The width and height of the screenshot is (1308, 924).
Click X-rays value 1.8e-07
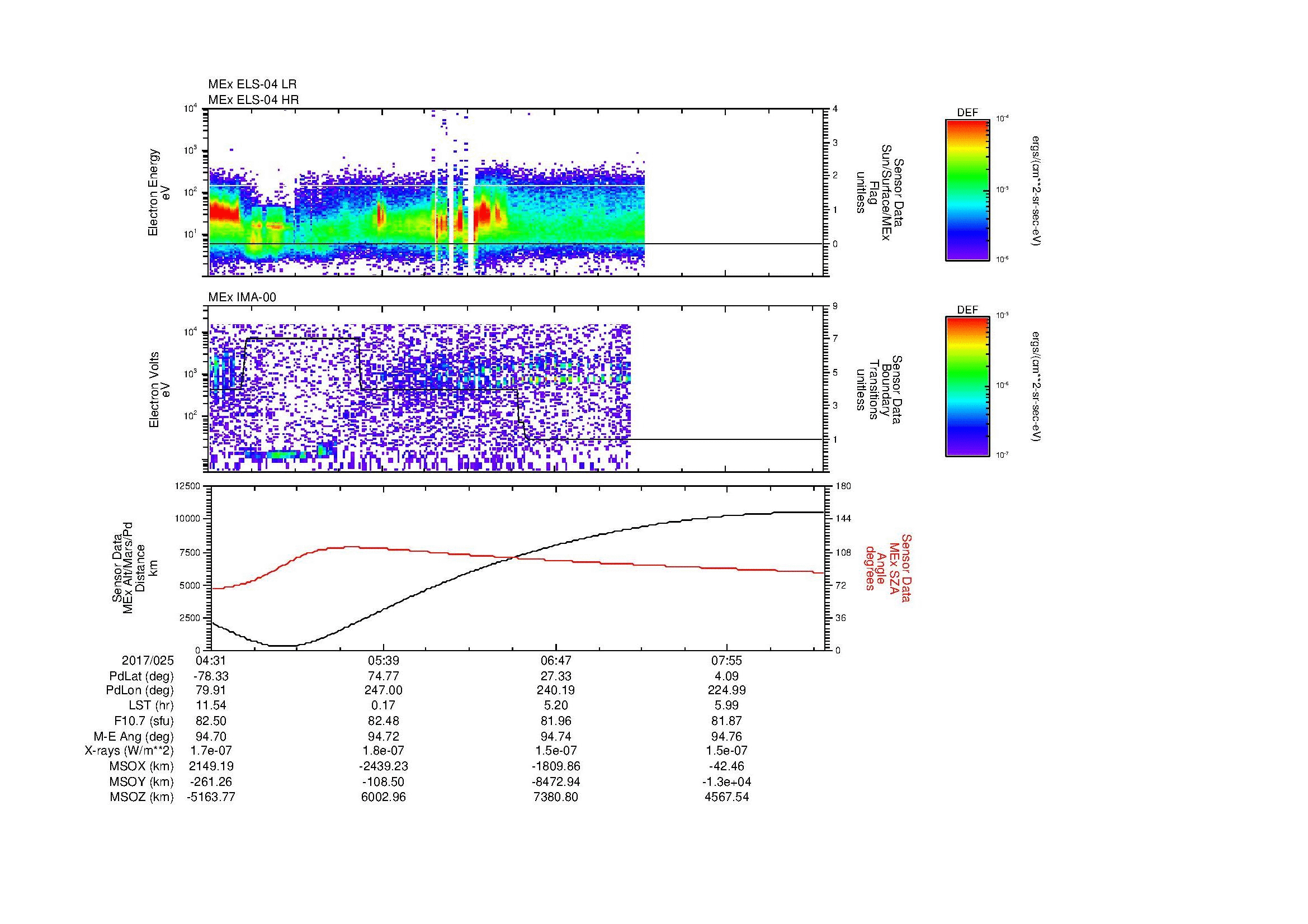[x=384, y=751]
